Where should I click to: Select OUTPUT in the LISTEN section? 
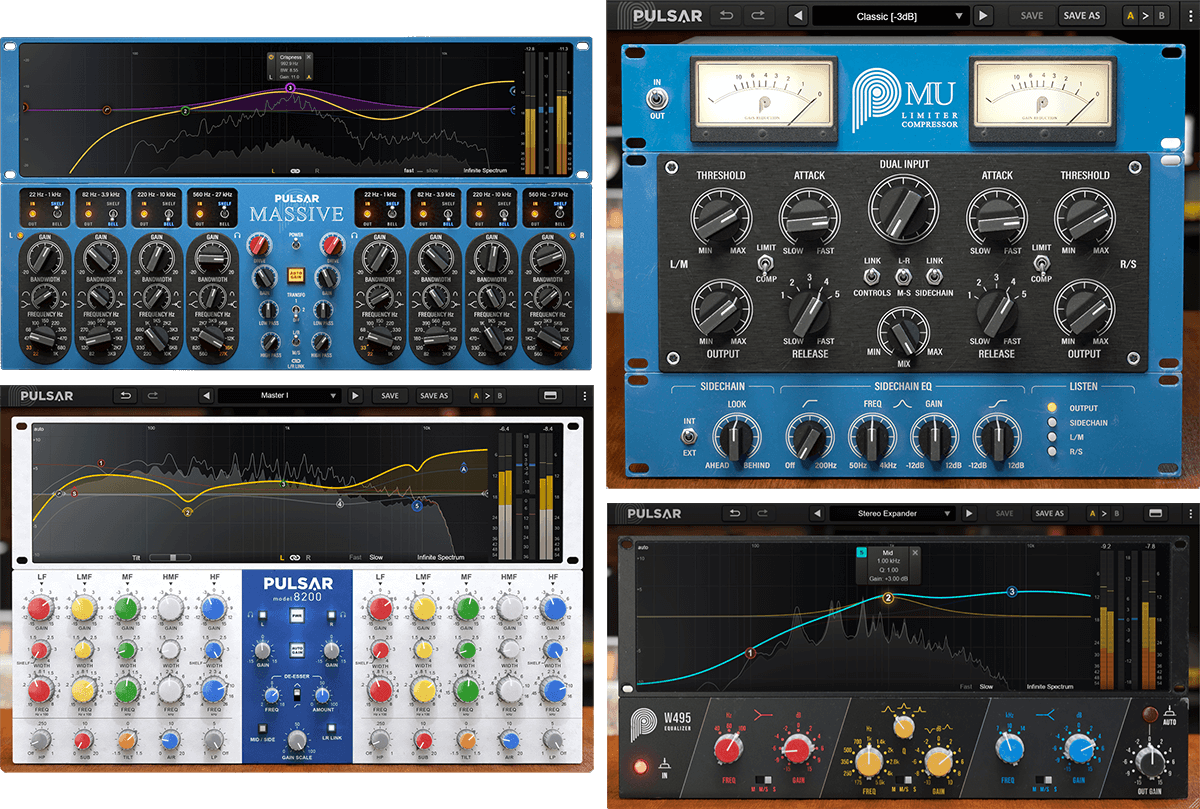(x=1052, y=407)
